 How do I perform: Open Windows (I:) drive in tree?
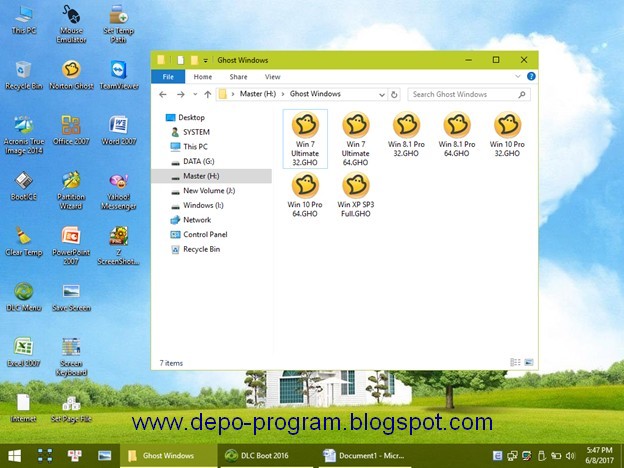point(197,205)
